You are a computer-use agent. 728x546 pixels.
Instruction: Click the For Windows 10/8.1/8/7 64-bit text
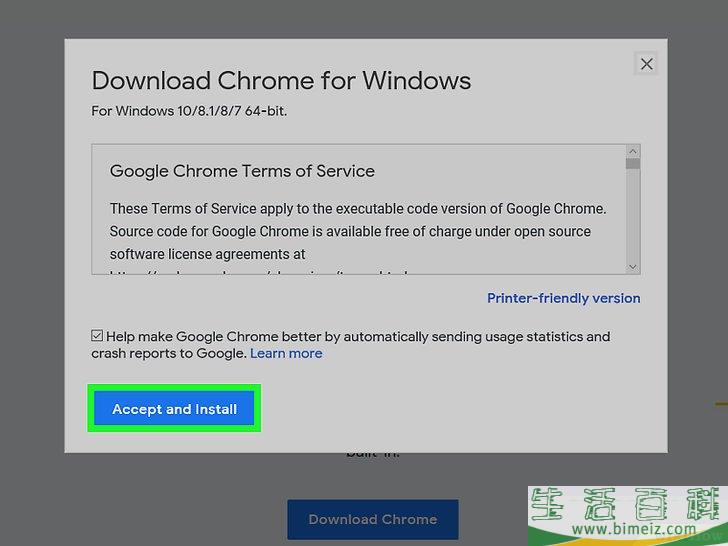189,111
